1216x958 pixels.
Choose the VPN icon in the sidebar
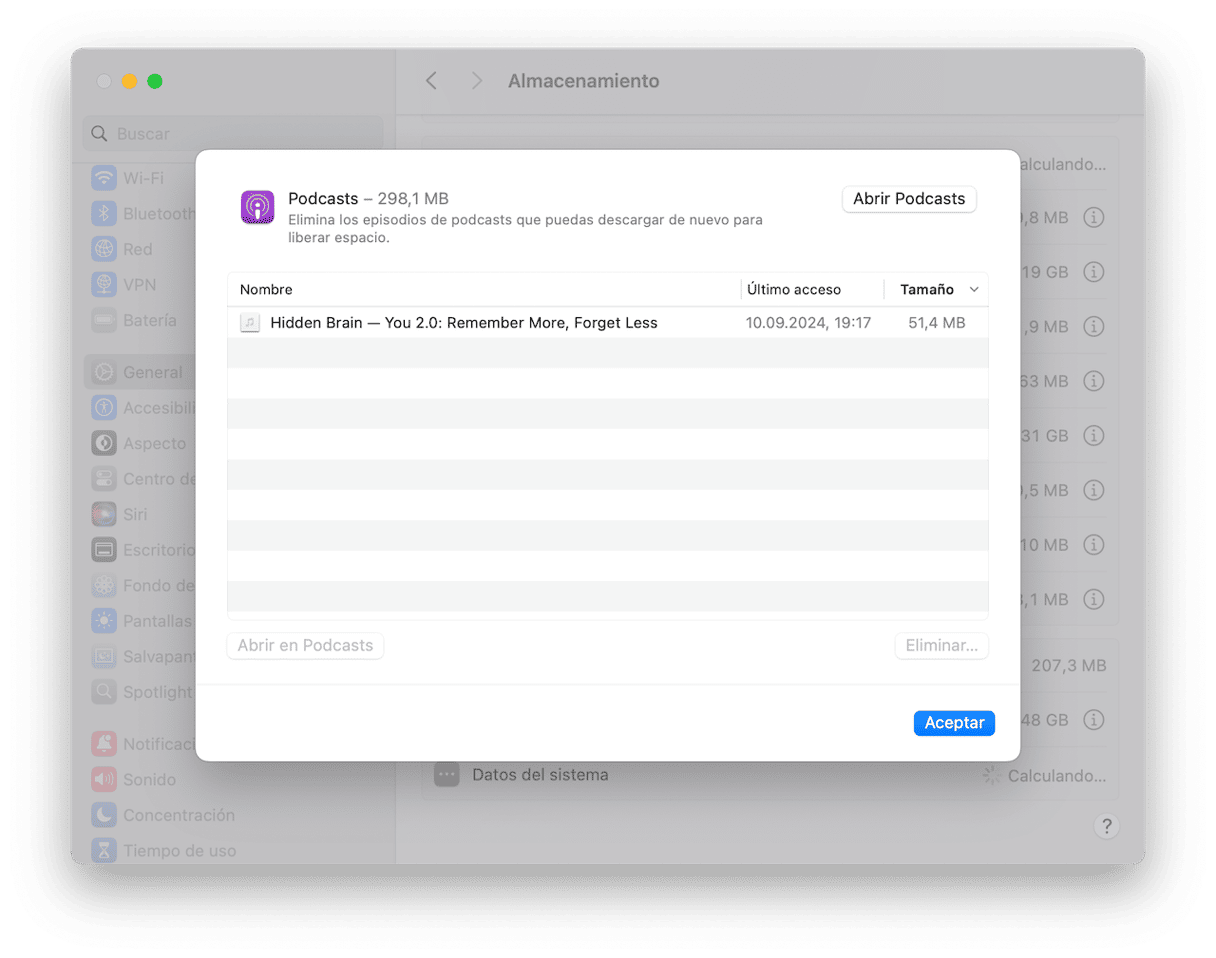(x=104, y=285)
